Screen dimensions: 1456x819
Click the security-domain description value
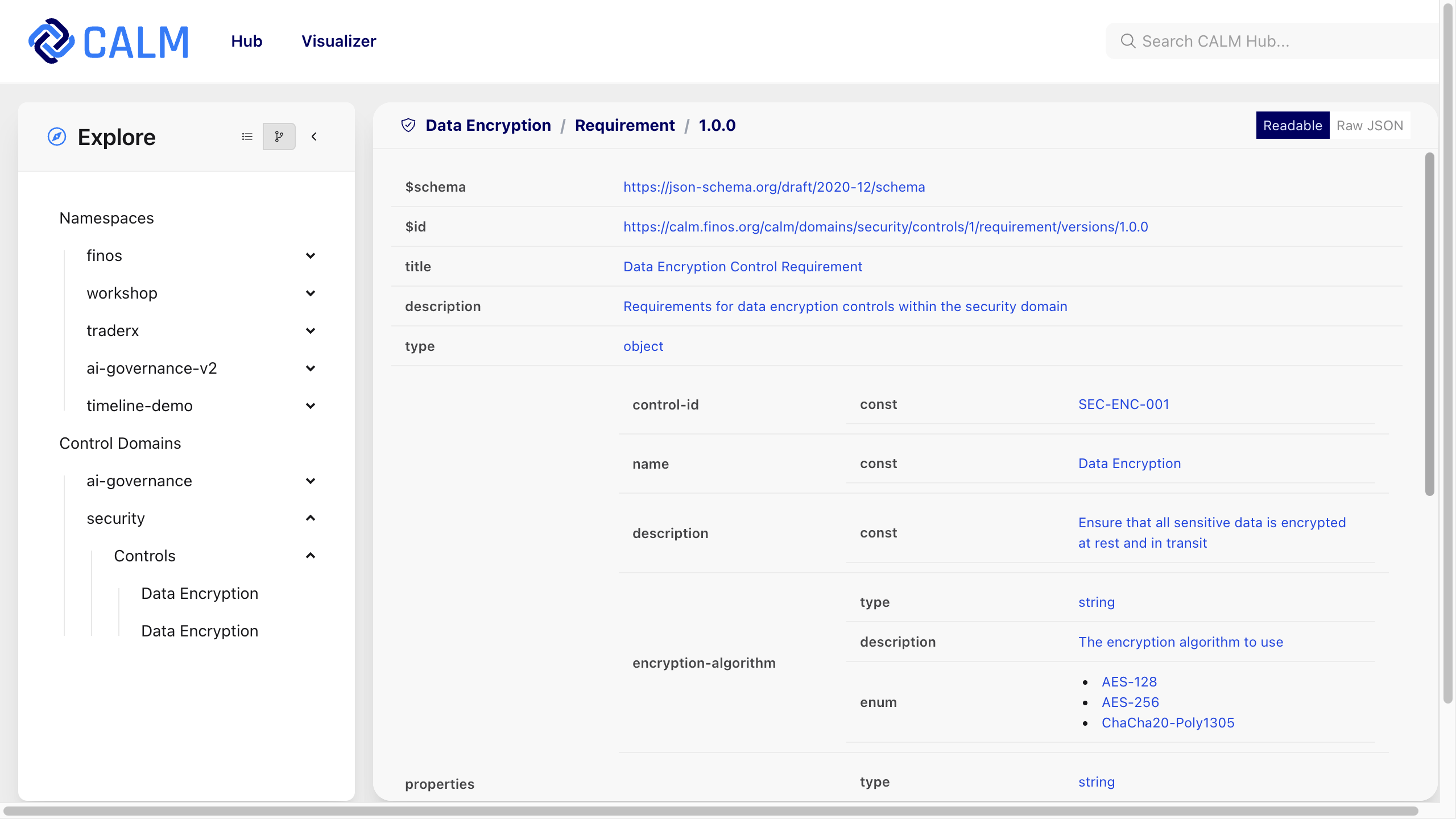pos(845,307)
